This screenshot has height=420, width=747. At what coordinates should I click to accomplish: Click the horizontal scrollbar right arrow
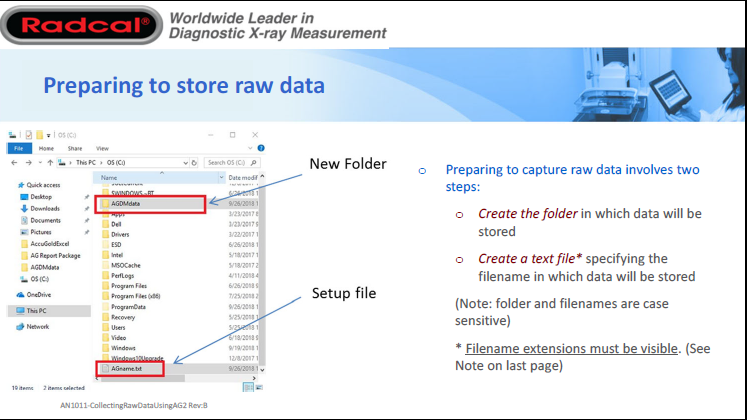pos(254,379)
